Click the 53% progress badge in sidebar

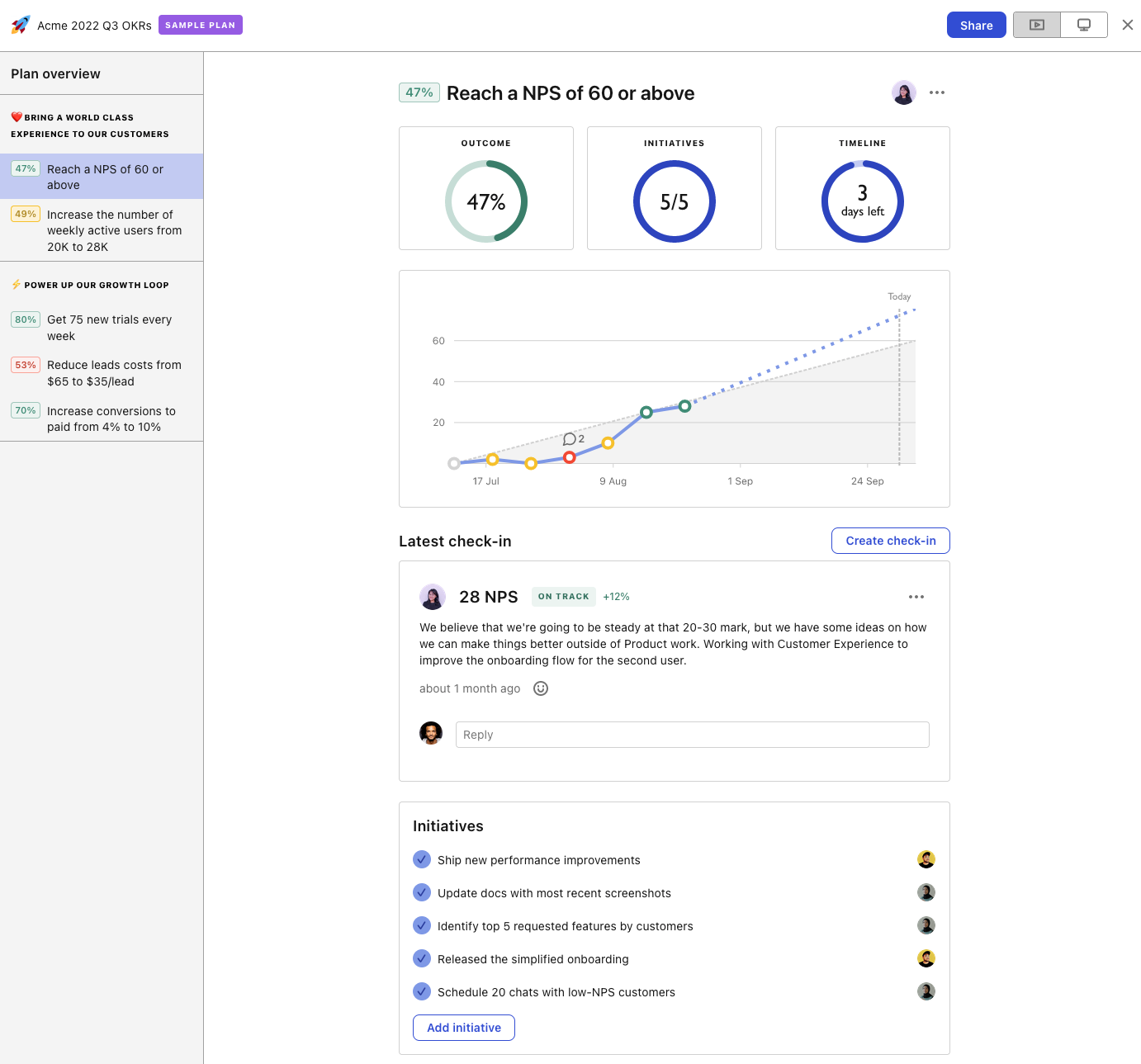26,365
